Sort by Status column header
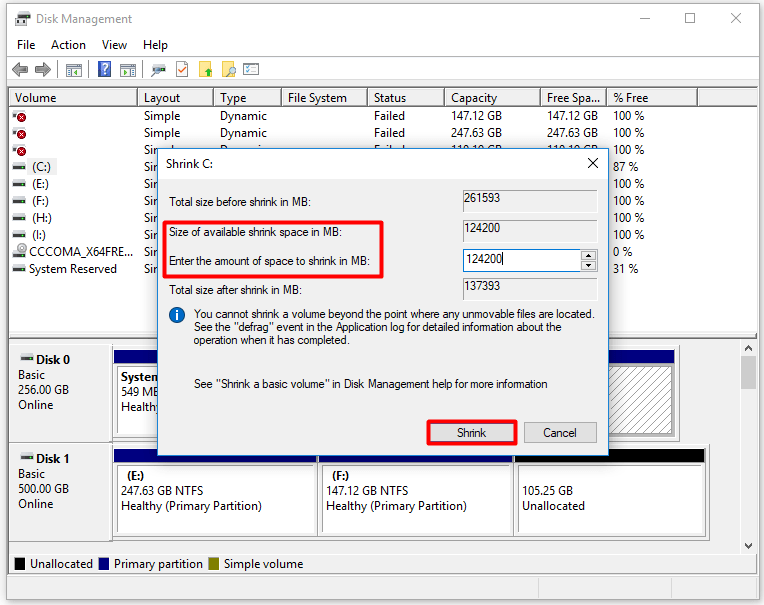Image resolution: width=764 pixels, height=605 pixels. click(x=406, y=97)
